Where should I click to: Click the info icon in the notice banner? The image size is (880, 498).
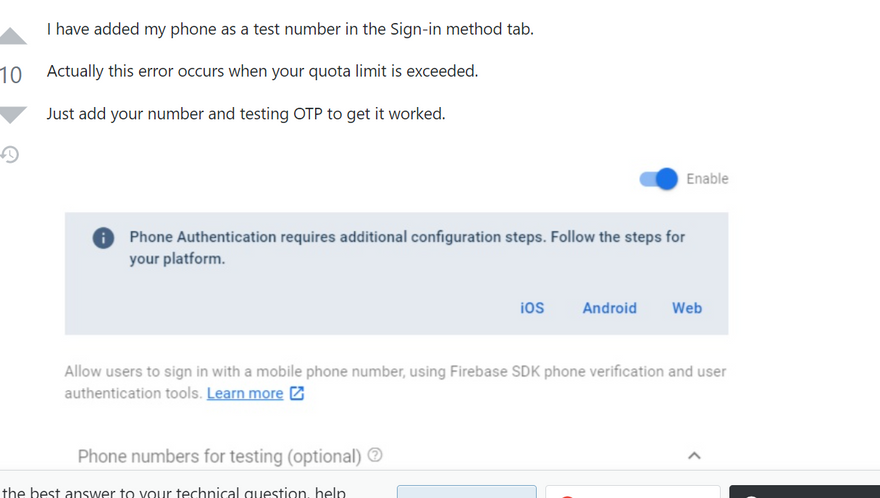click(103, 238)
